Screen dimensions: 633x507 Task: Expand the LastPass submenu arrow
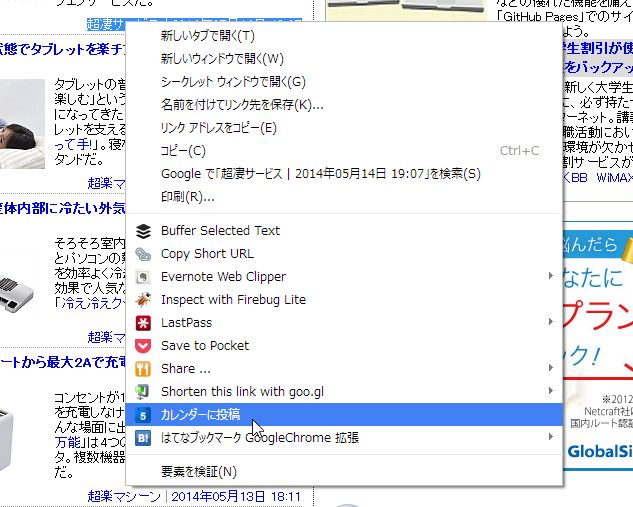pos(551,322)
